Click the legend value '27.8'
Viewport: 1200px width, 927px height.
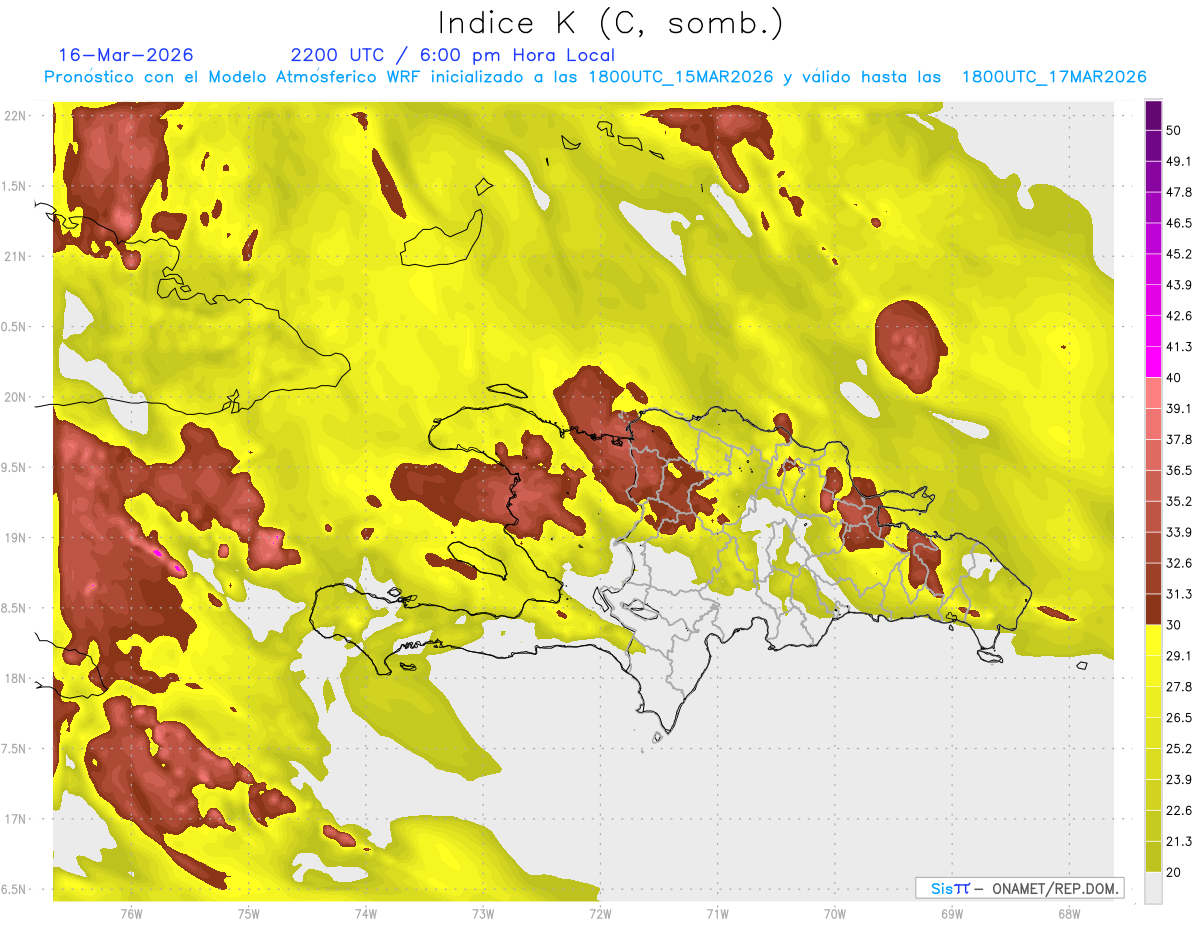pos(1179,687)
